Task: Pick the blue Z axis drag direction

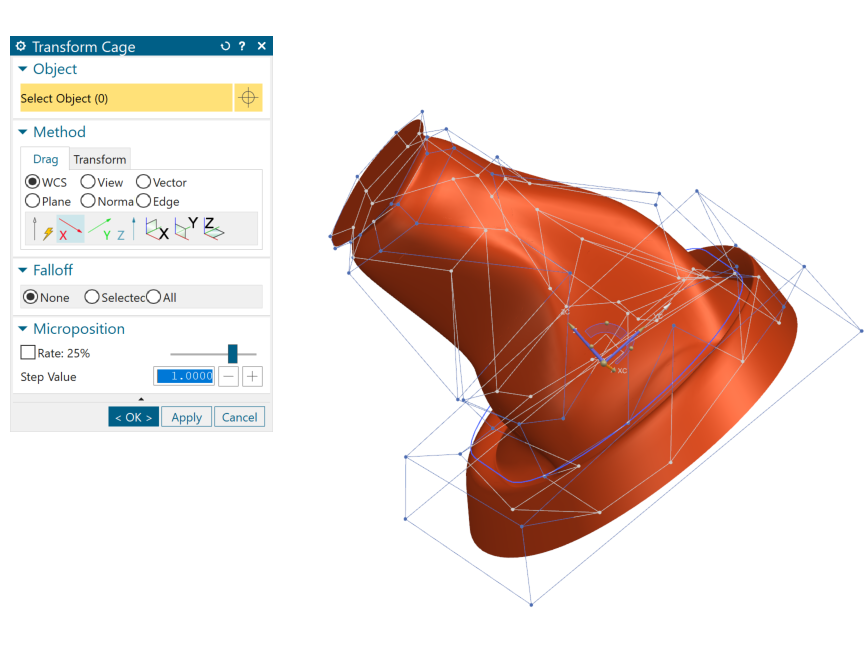Action: (x=127, y=229)
